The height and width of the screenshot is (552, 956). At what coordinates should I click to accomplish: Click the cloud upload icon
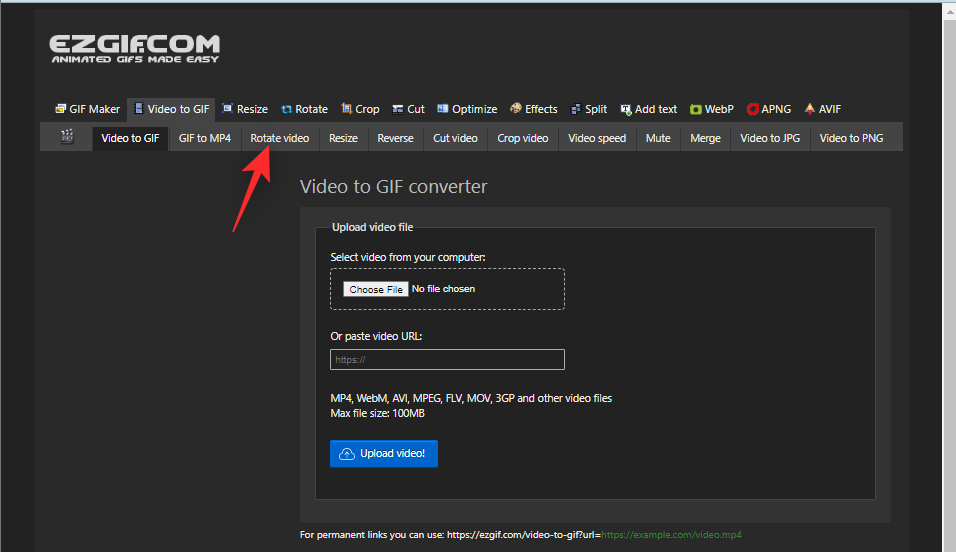(x=347, y=454)
